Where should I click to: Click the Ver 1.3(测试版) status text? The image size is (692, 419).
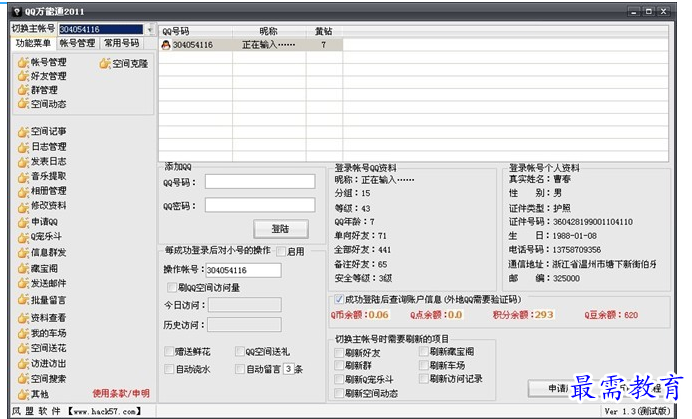coord(637,411)
